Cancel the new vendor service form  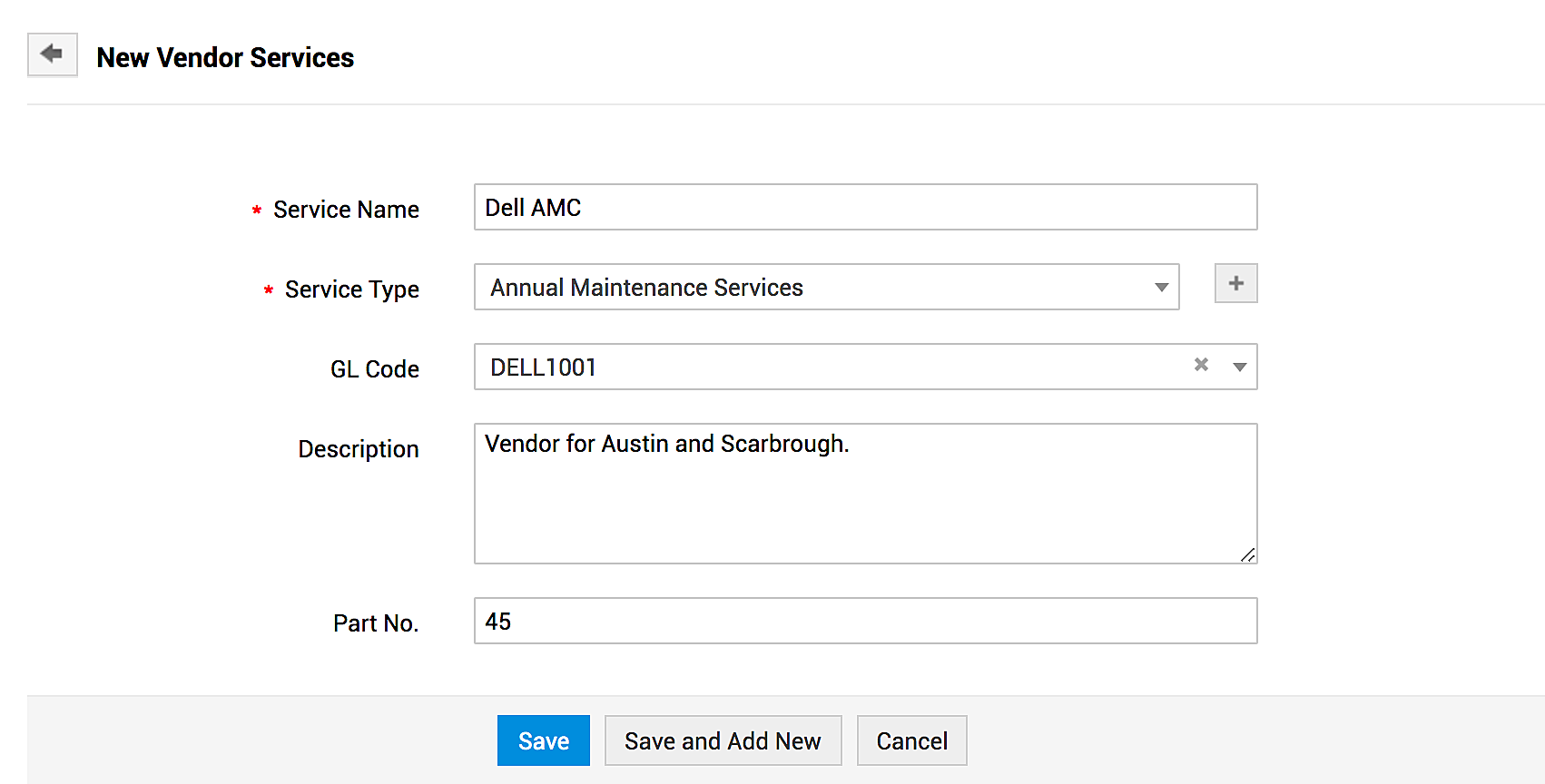[911, 741]
